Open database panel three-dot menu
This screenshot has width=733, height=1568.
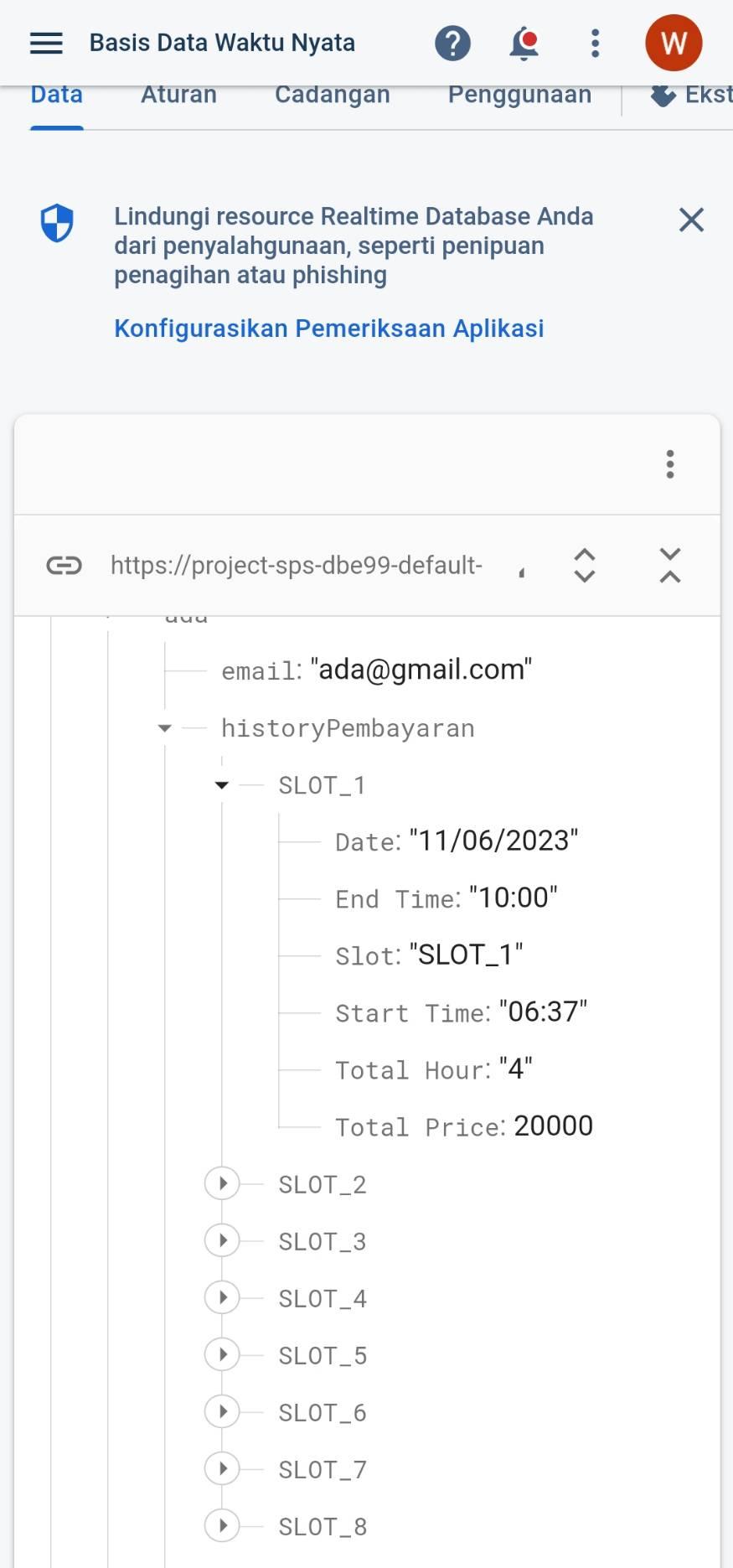669,463
